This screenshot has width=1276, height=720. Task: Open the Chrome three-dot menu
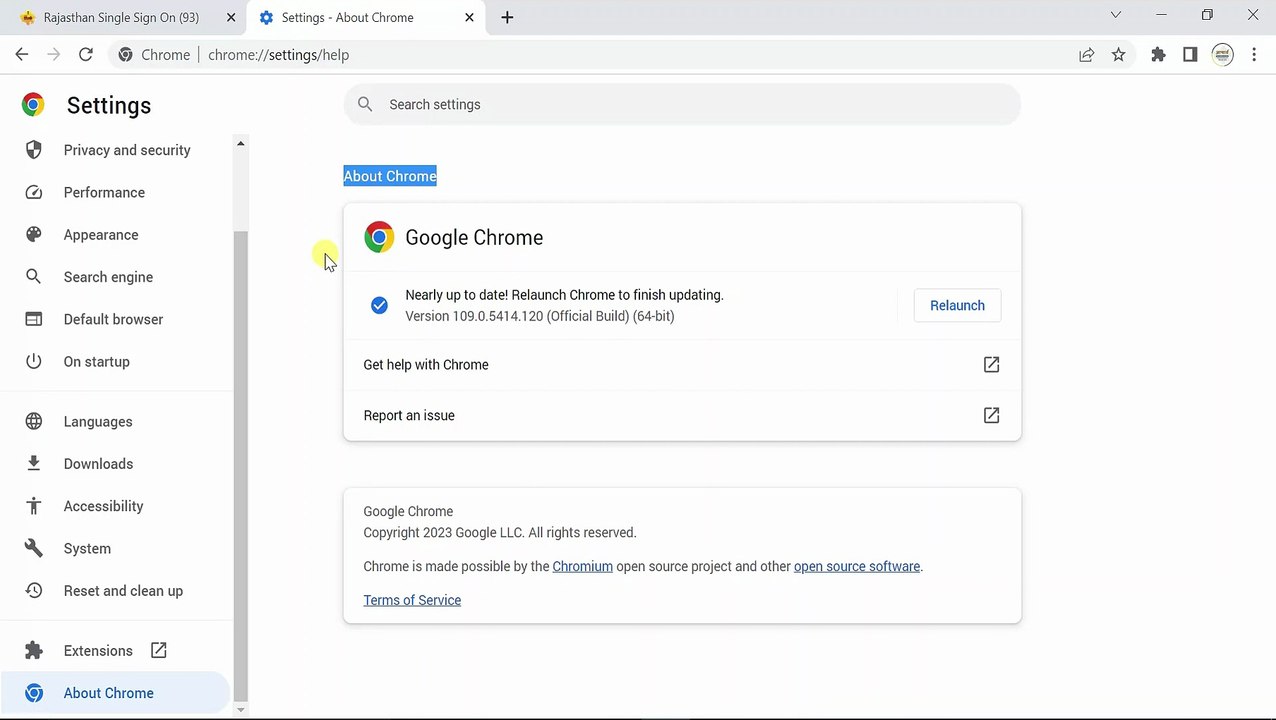point(1254,55)
